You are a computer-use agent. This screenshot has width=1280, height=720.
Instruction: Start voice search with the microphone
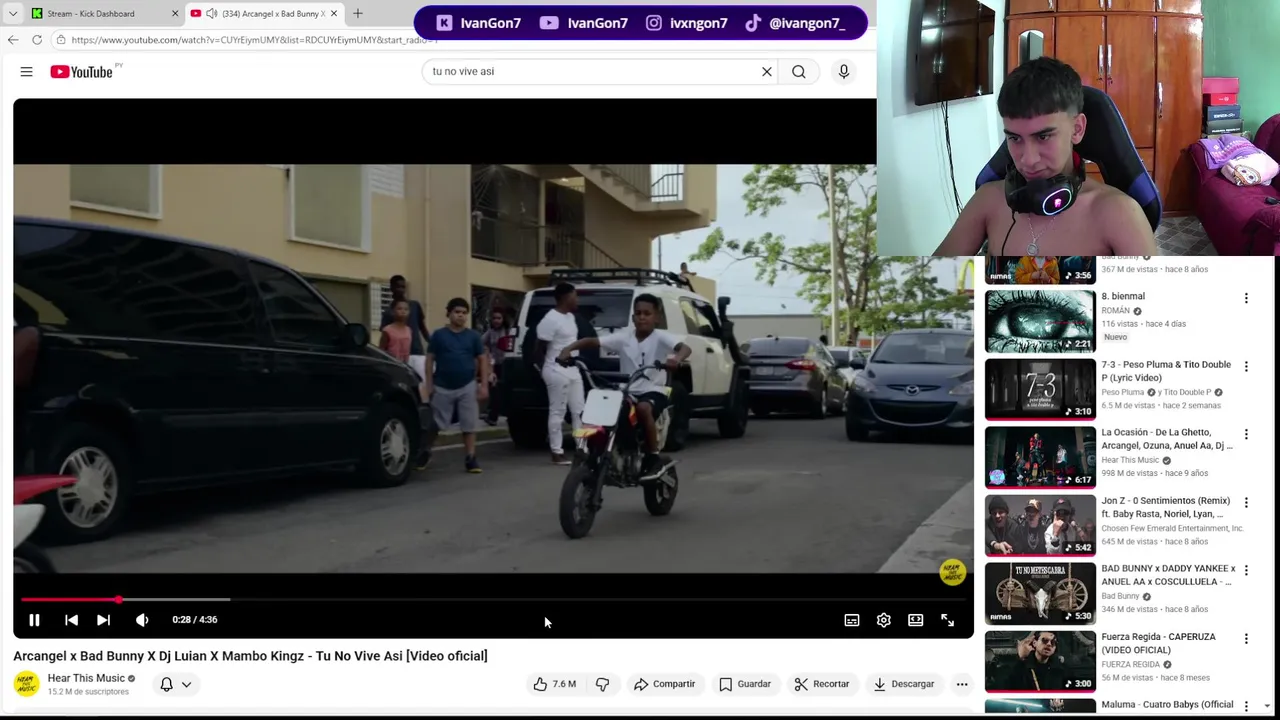click(844, 72)
